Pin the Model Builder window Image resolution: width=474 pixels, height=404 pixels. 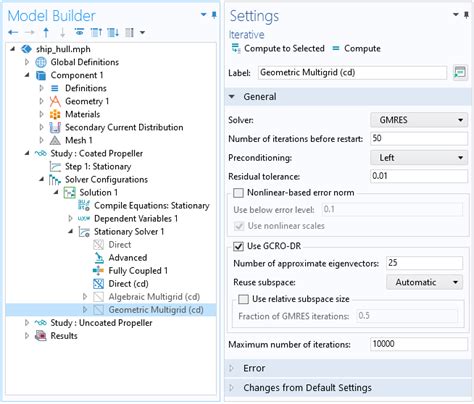[x=214, y=15]
